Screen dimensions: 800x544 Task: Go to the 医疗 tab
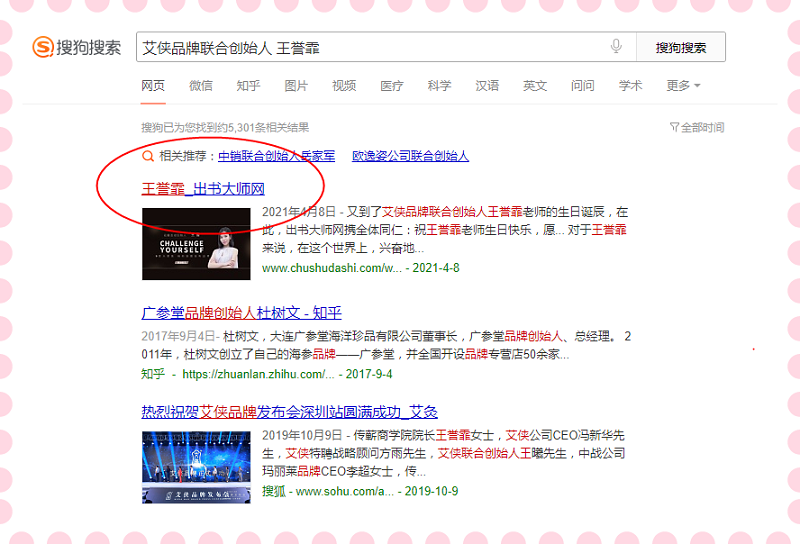(392, 86)
